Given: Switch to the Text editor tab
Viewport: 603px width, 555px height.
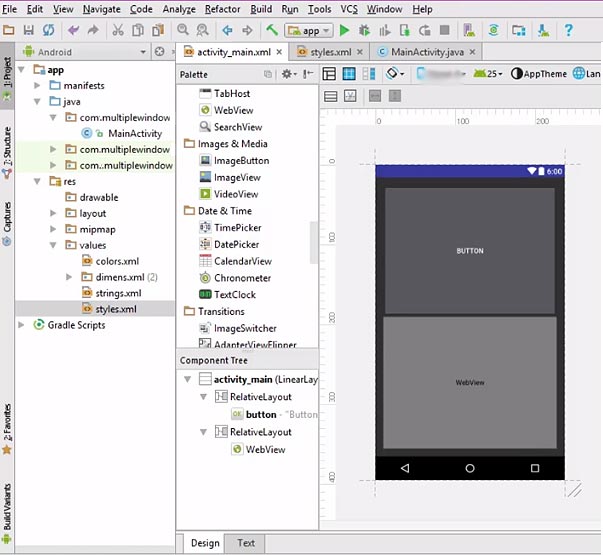Looking at the screenshot, I should click(x=245, y=543).
